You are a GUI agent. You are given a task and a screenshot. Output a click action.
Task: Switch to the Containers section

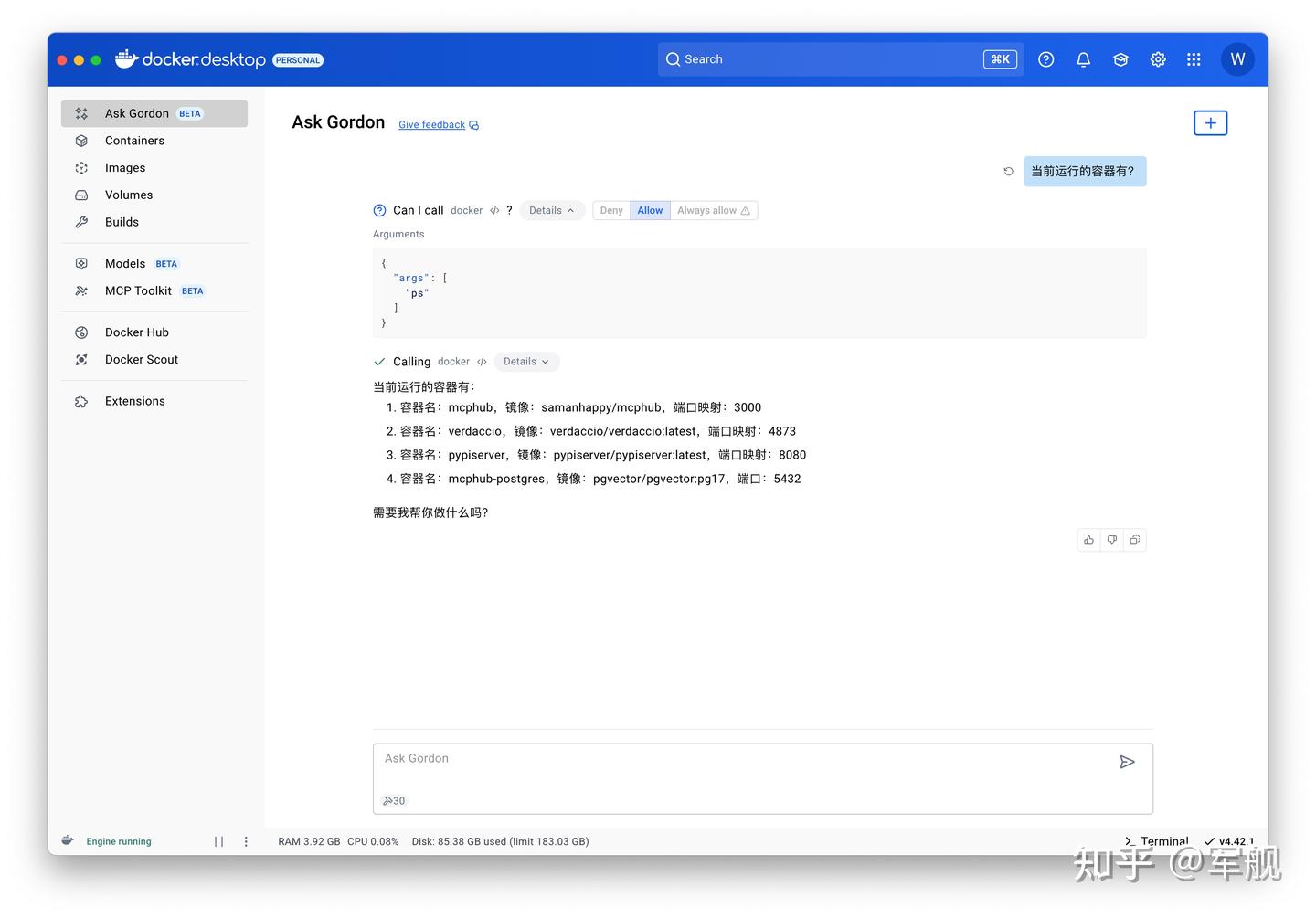point(134,141)
